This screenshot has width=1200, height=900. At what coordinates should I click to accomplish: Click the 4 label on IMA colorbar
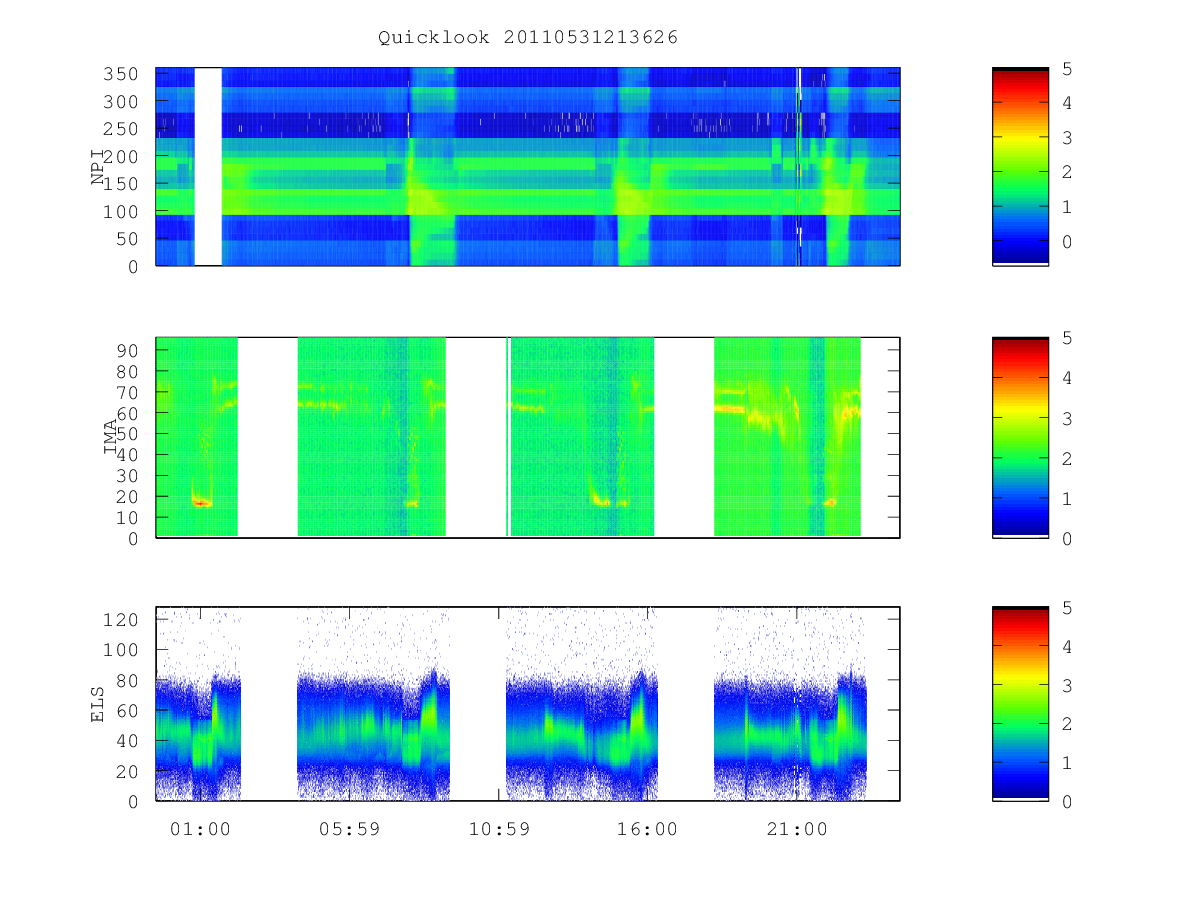[x=1068, y=378]
